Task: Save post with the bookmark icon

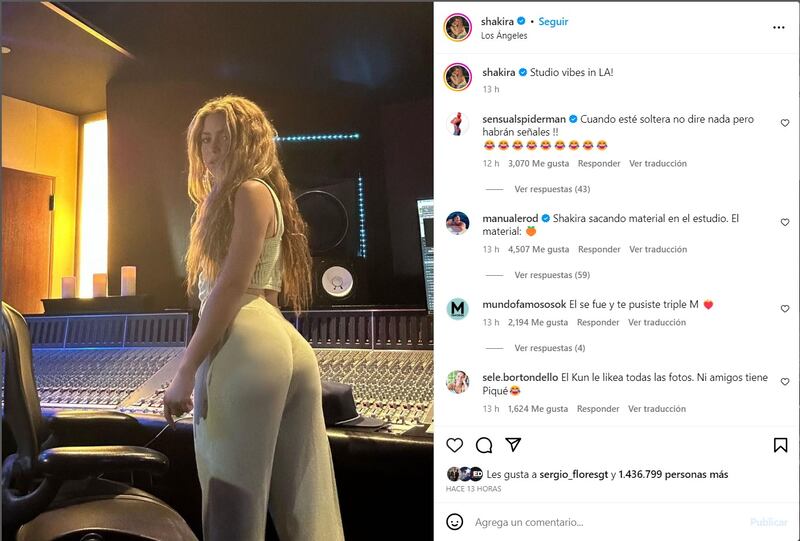Action: pos(780,445)
